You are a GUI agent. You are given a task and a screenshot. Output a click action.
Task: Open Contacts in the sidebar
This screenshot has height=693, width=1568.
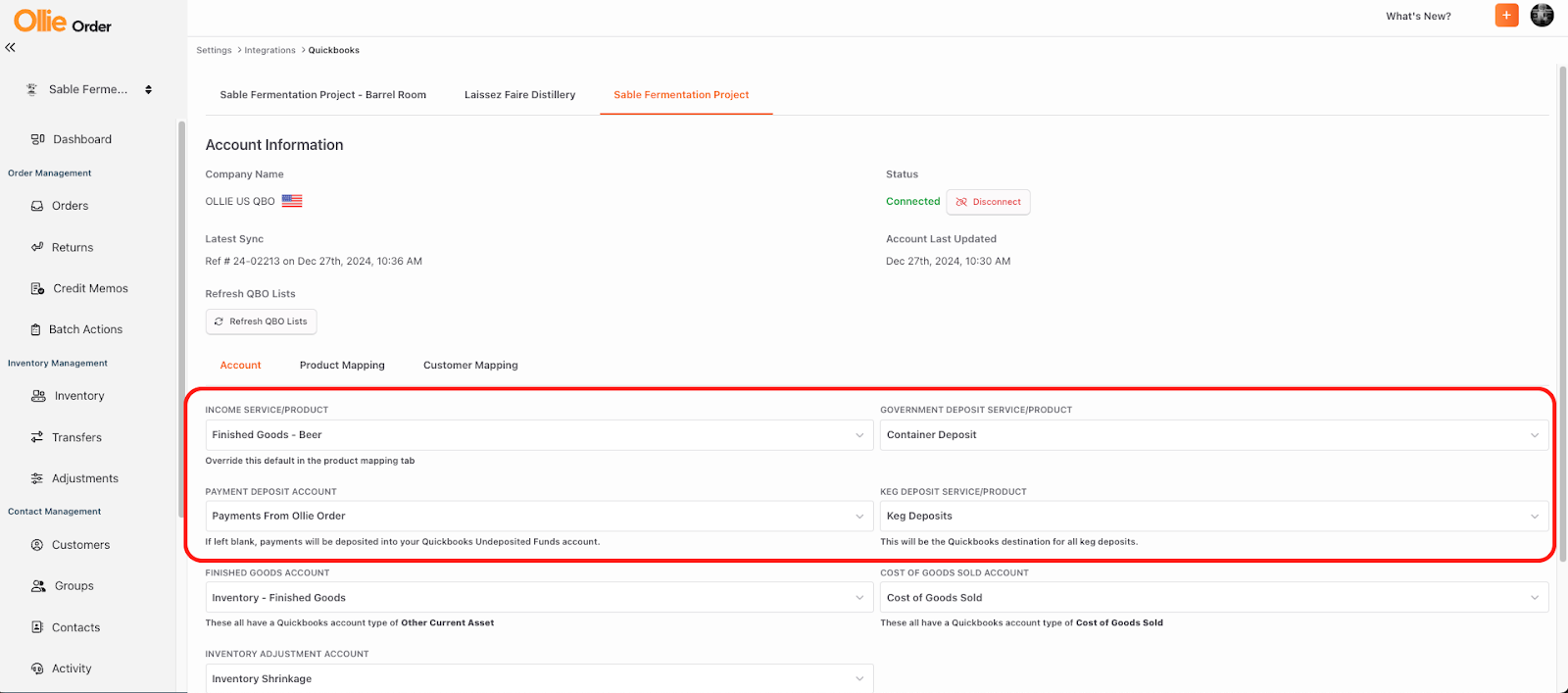coord(75,627)
